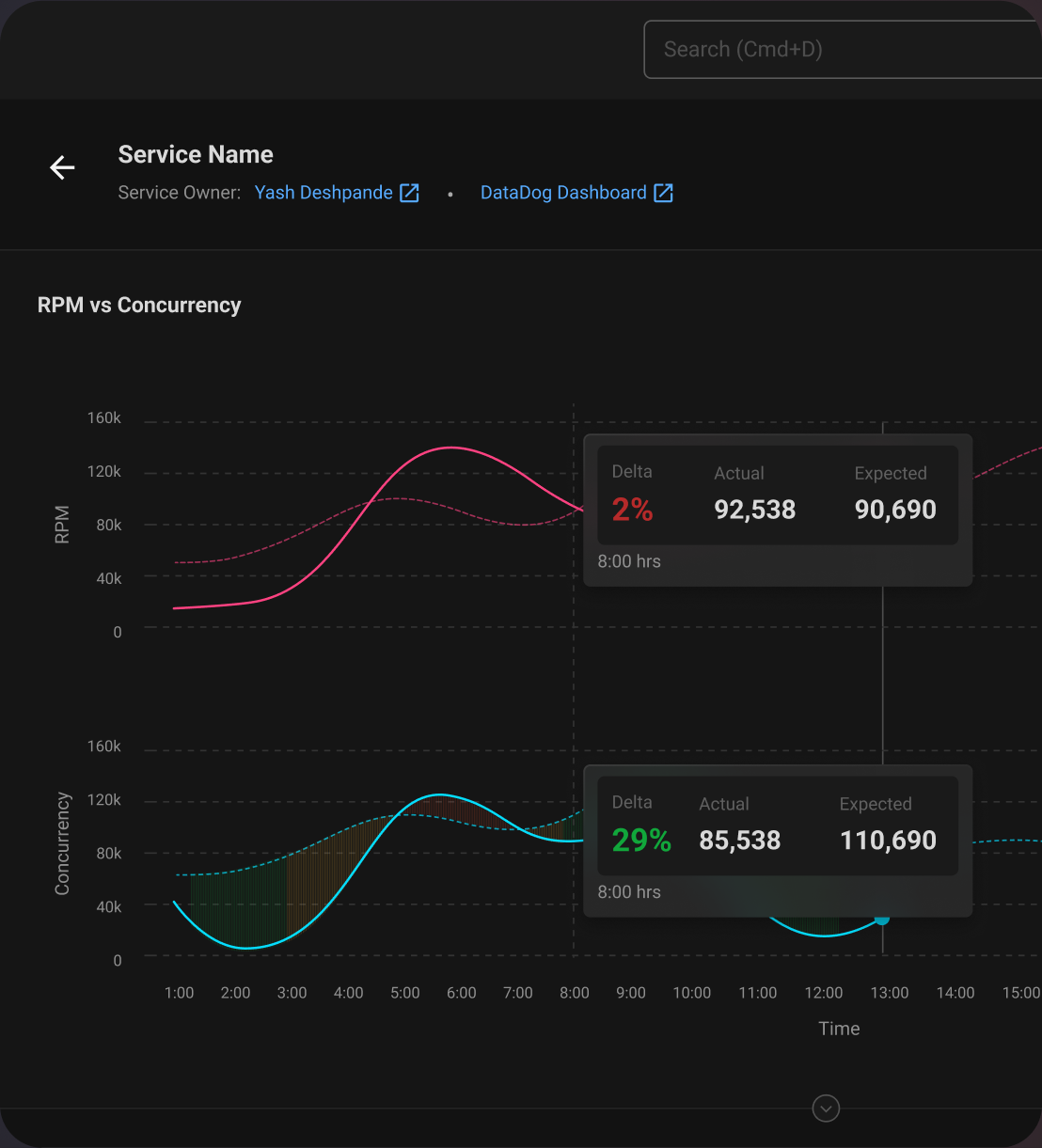This screenshot has width=1042, height=1148.
Task: Click the 12:00 tick on the time axis
Action: (x=823, y=993)
